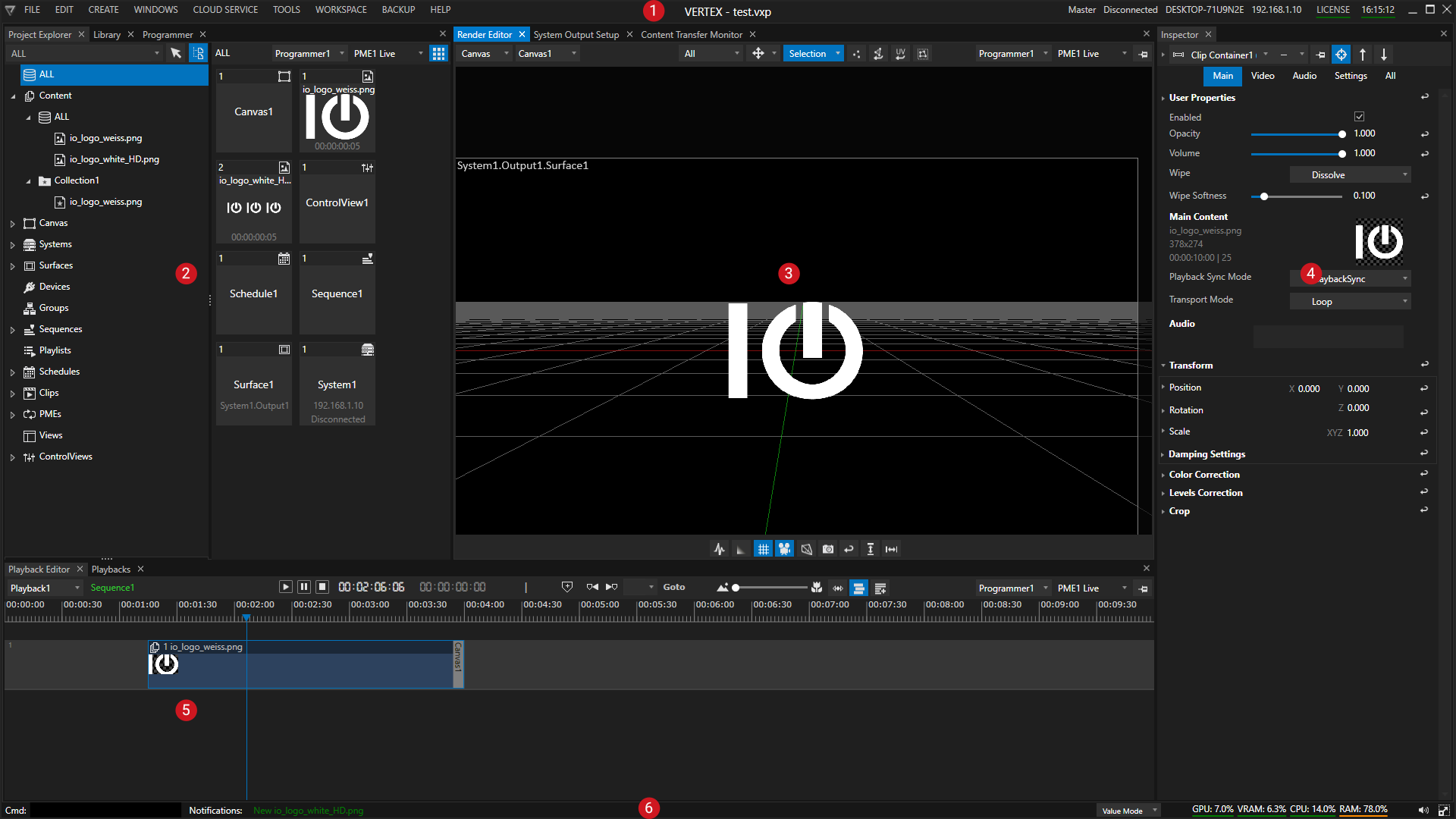Collapse the Content tree node

tap(13, 96)
